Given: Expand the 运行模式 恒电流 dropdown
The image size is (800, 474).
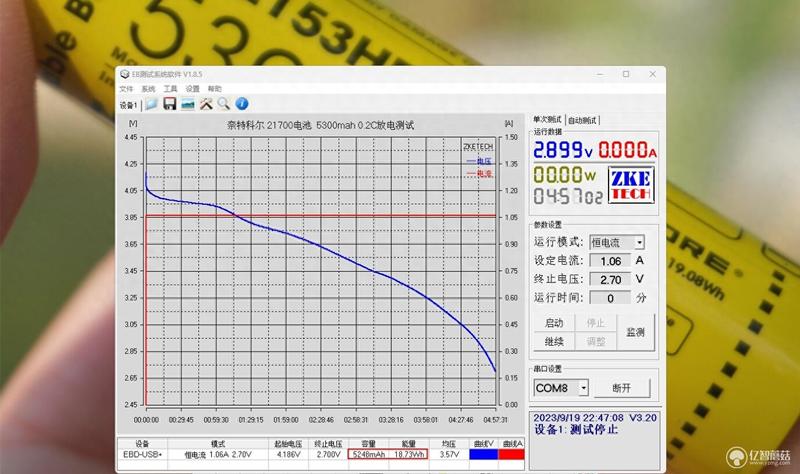Looking at the screenshot, I should (639, 242).
